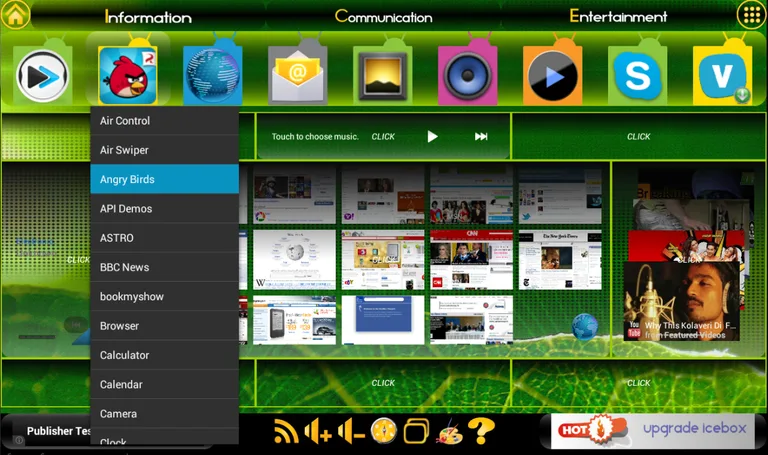Screen dimensions: 768x455
Task: Open the globe browser app icon
Action: tap(213, 76)
